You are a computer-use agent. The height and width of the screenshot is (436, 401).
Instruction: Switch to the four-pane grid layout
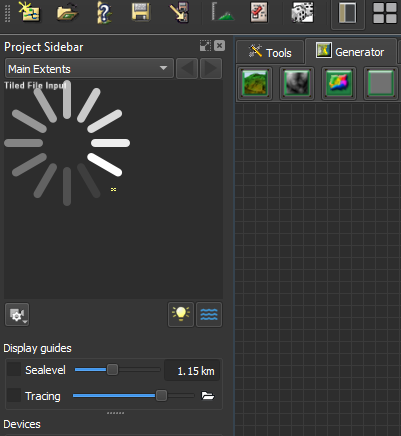[x=384, y=13]
